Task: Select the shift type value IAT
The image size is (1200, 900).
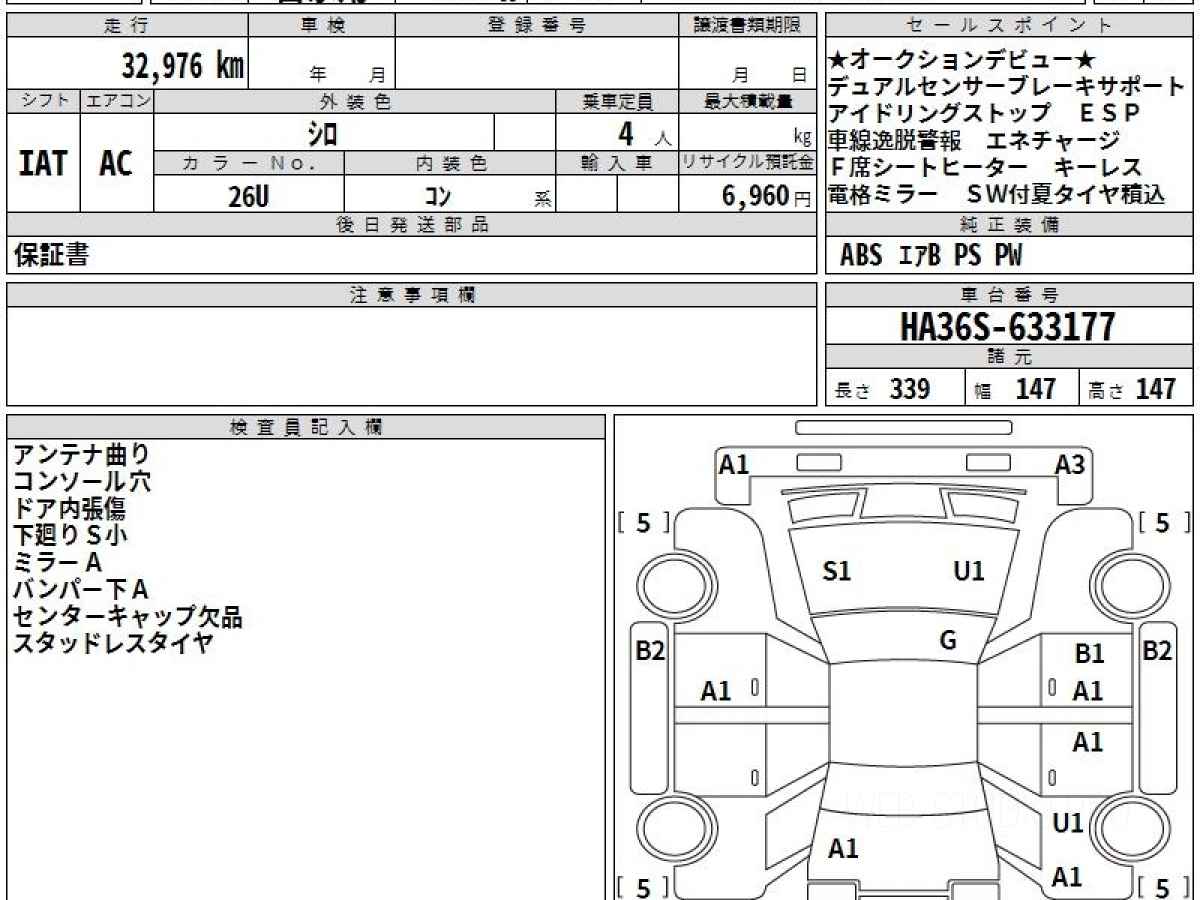Action: [43, 163]
